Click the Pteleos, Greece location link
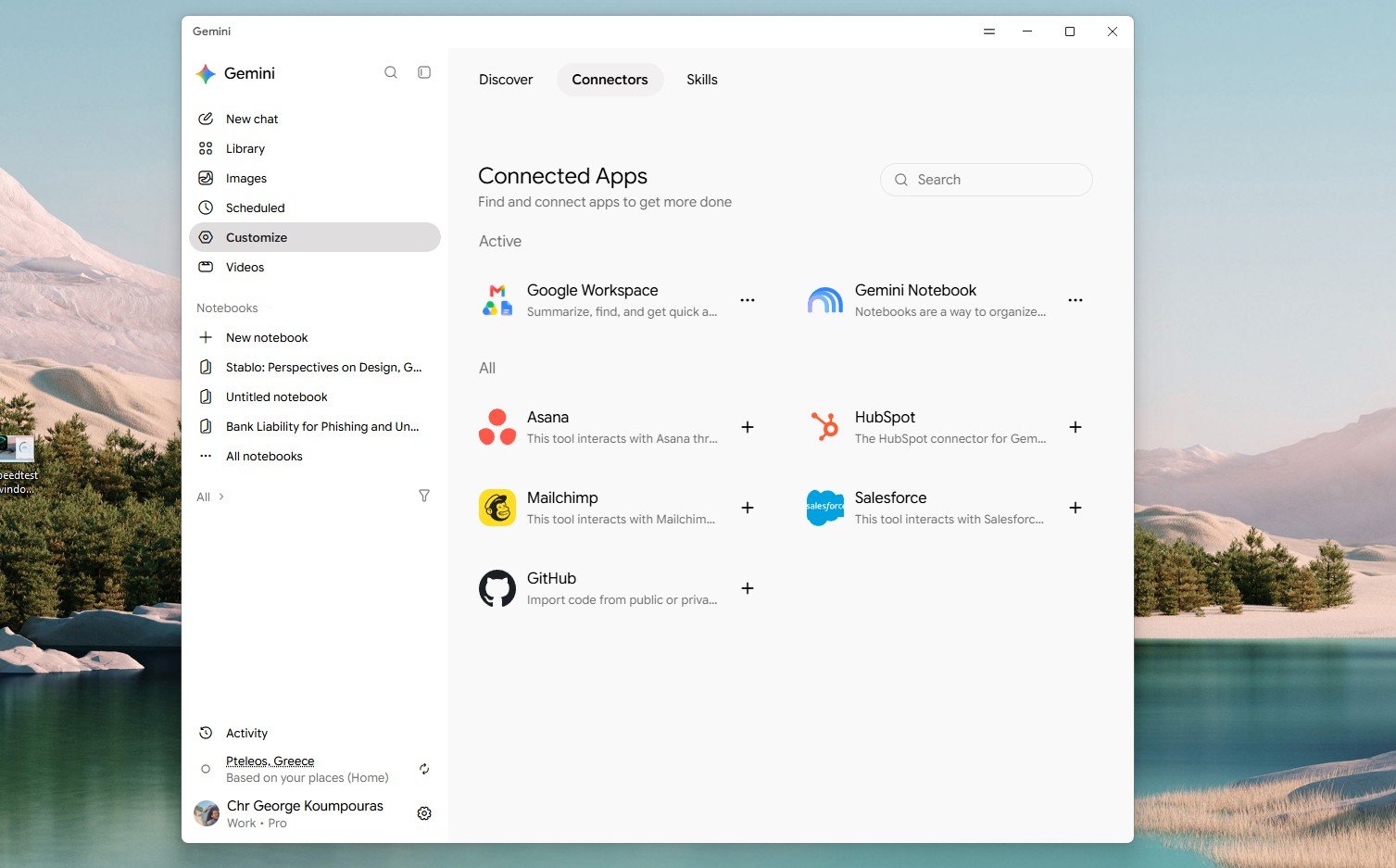Screen dimensions: 1396x868 270,761
